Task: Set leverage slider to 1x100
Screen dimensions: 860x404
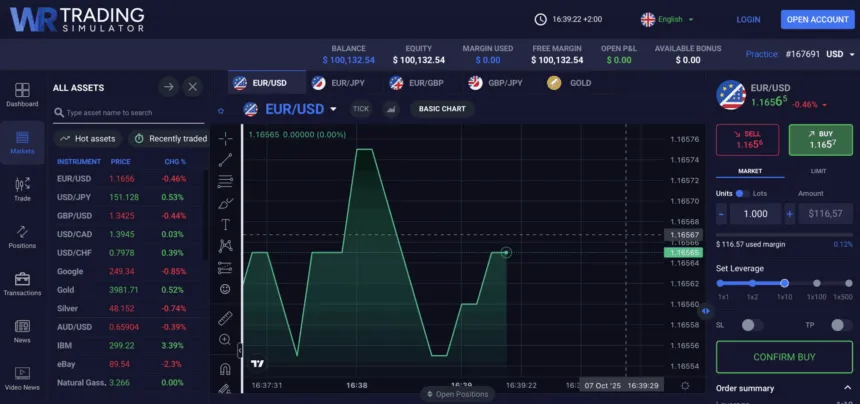Action: tap(817, 283)
